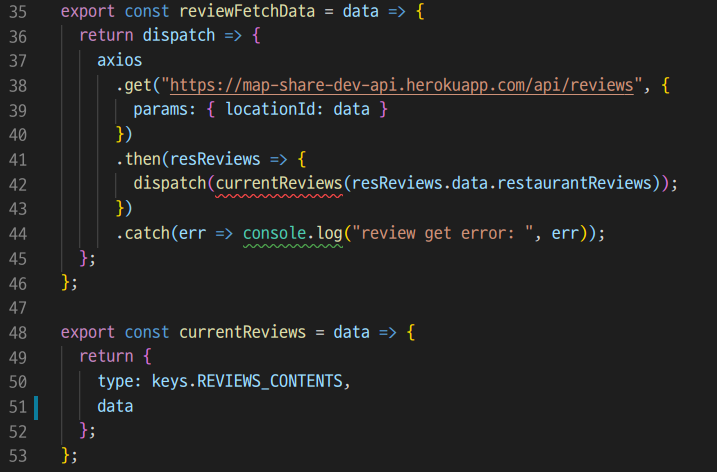Screen dimensions: 717x472
Task: Click restaurantReviews property on line 42
Action: 574,183
